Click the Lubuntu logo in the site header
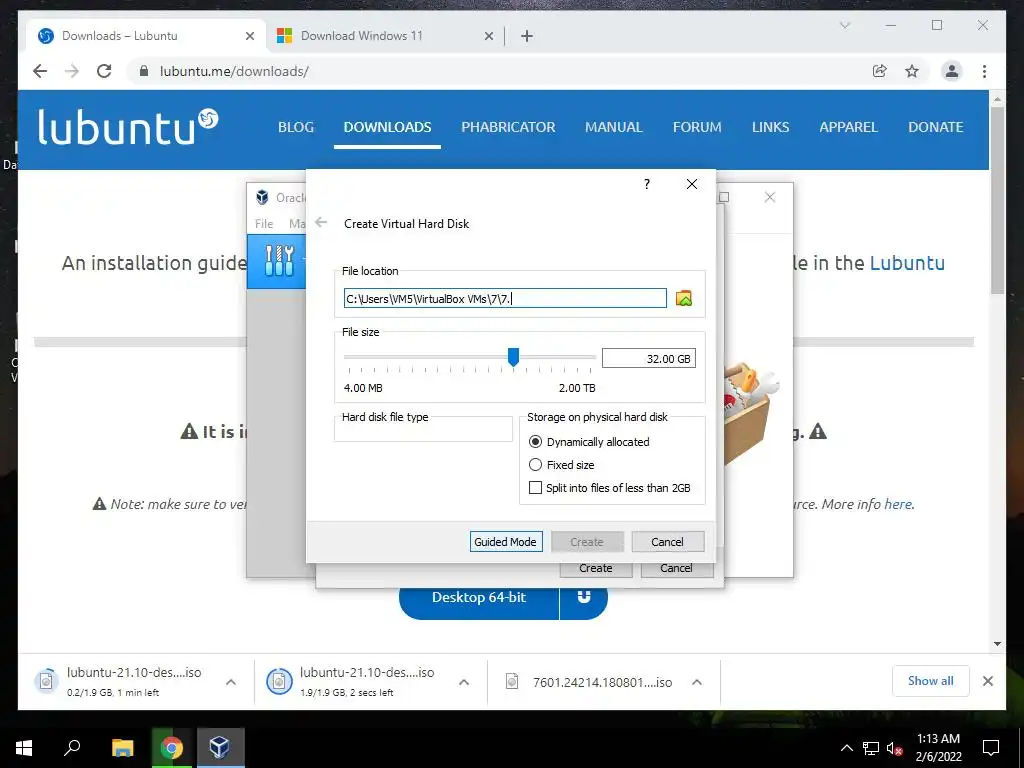1024x768 pixels. 127,126
